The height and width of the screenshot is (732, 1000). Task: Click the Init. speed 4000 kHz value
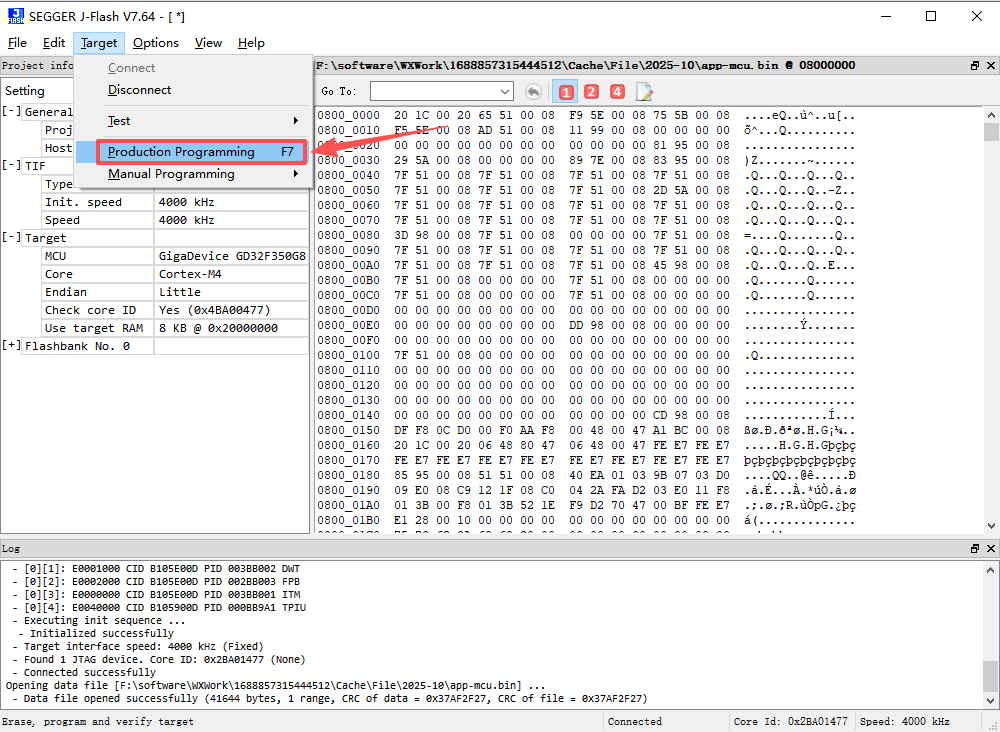click(232, 202)
